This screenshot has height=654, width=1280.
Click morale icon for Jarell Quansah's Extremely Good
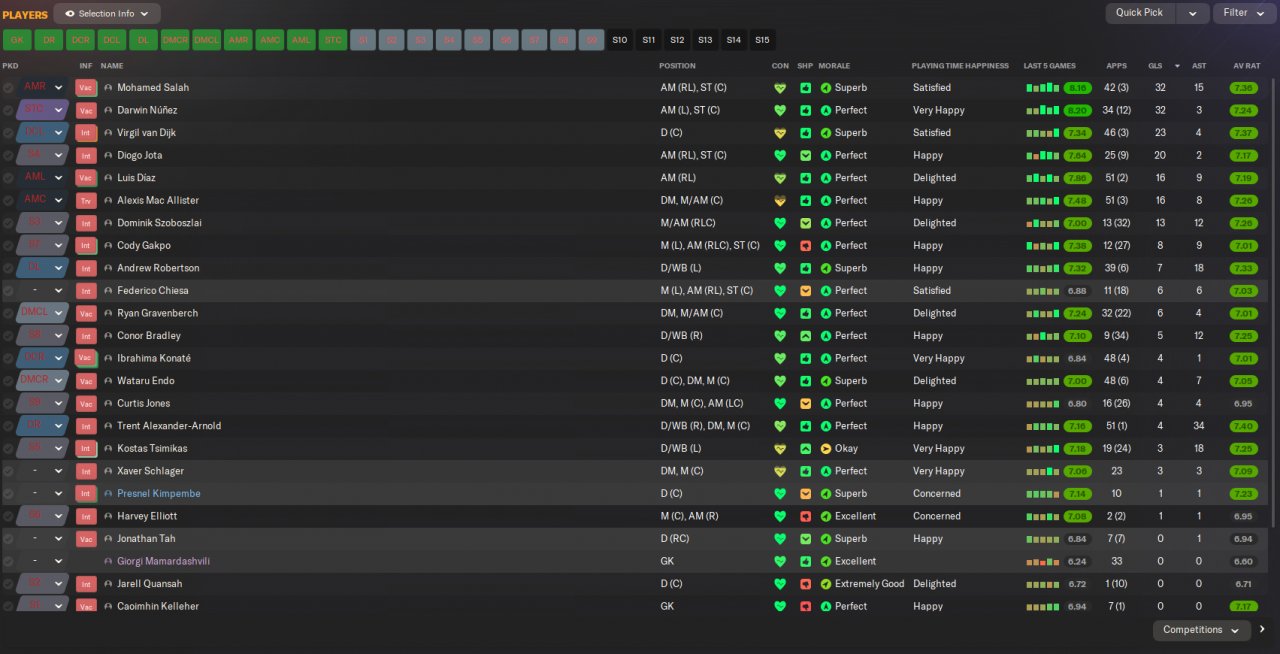[826, 584]
